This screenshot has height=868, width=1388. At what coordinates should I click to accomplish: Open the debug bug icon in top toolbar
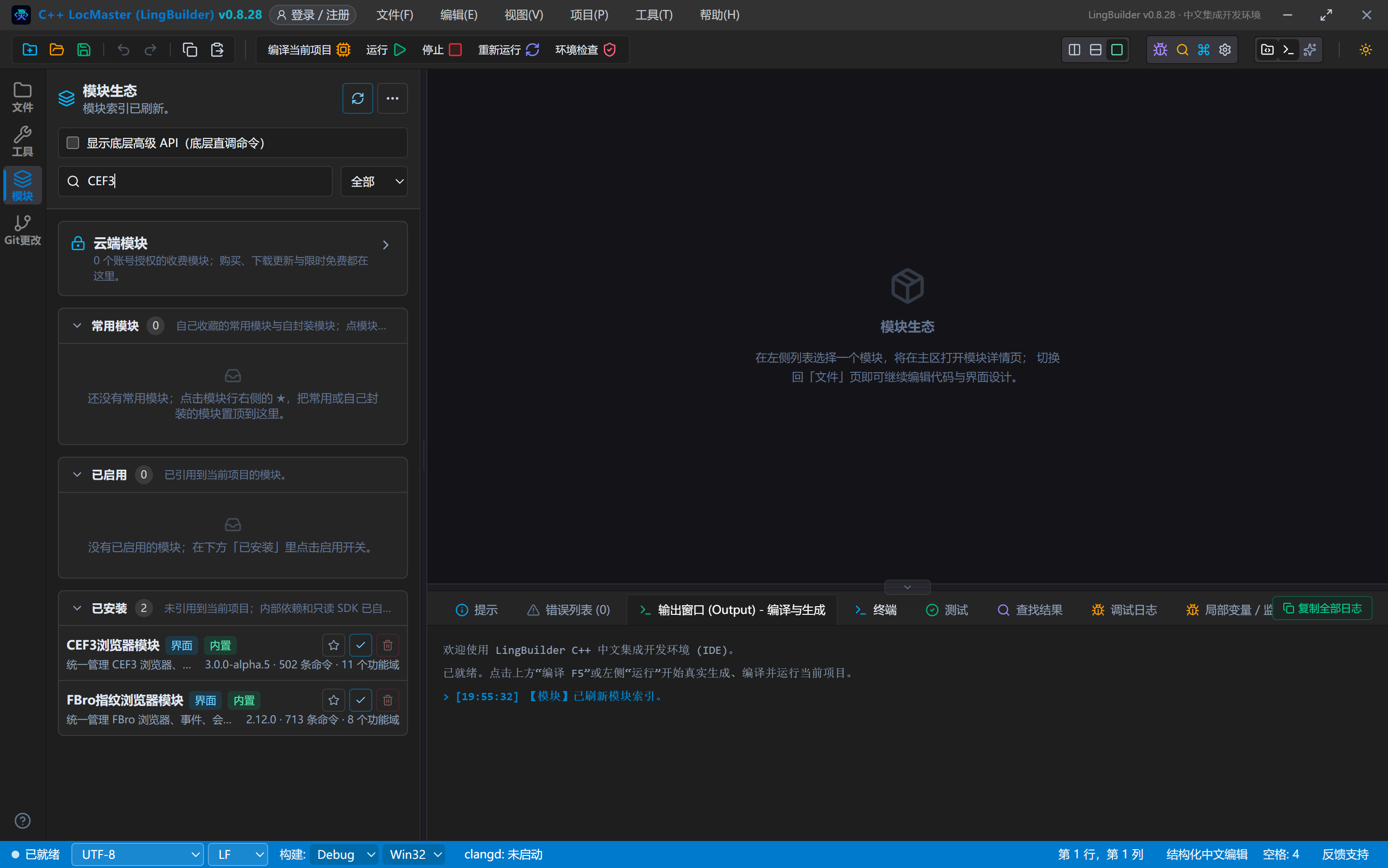1160,50
